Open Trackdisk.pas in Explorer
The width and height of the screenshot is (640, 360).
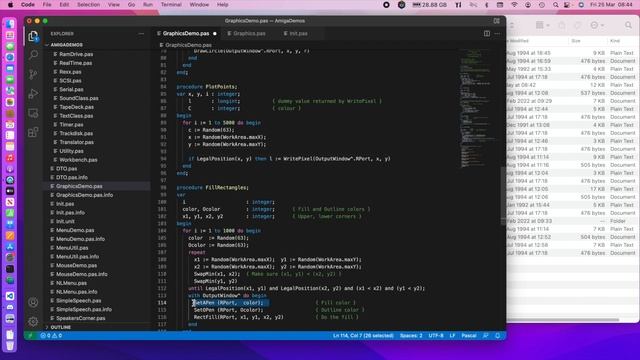tap(76, 133)
